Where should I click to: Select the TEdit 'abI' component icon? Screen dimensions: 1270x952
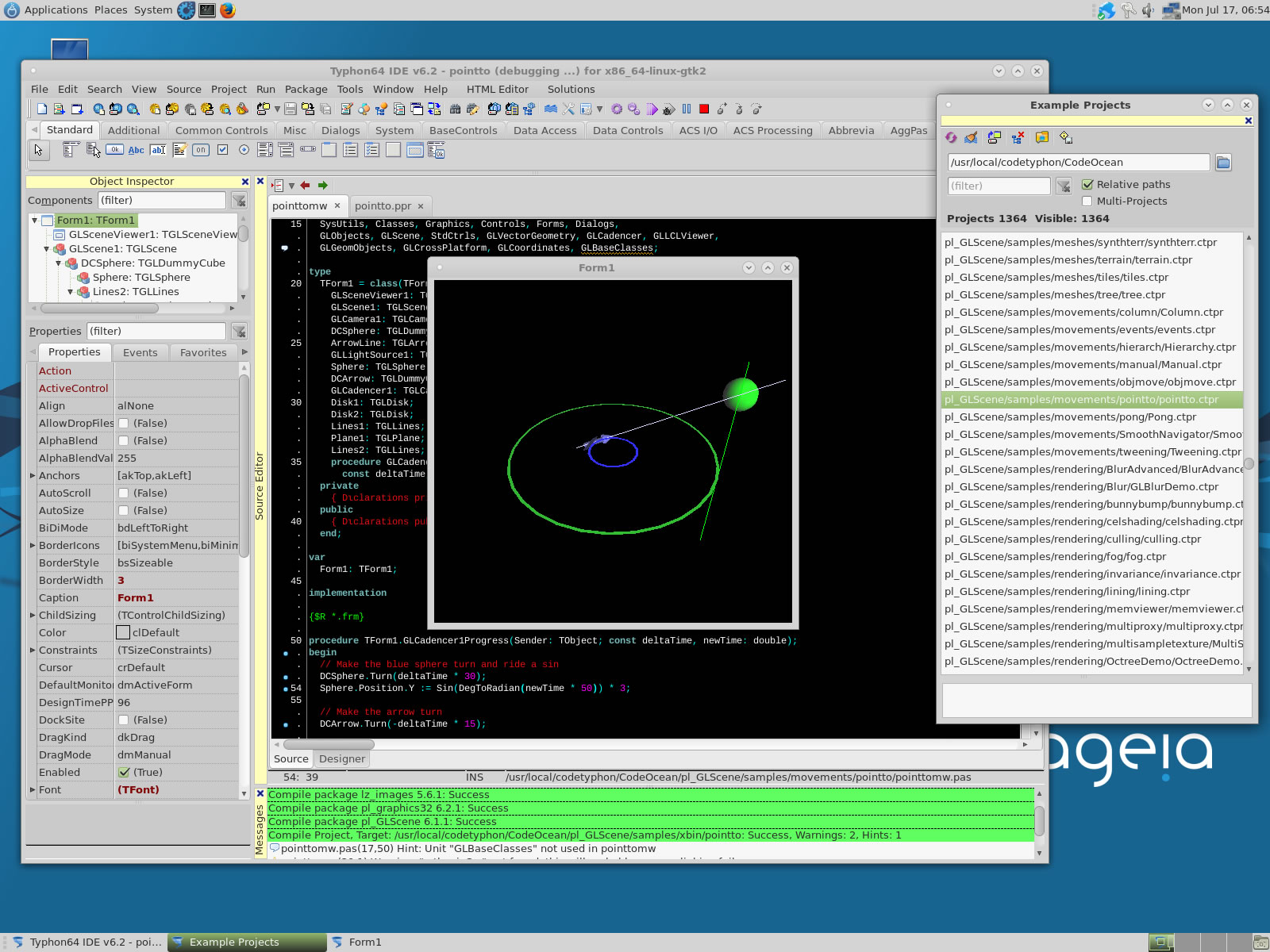pos(159,150)
